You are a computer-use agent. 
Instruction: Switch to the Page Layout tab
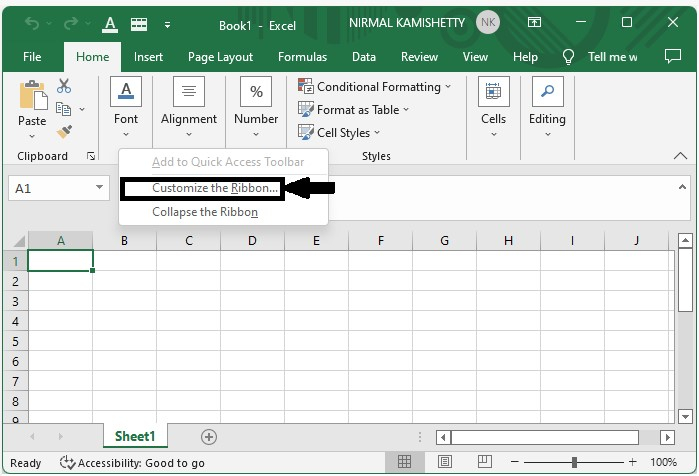(x=220, y=57)
